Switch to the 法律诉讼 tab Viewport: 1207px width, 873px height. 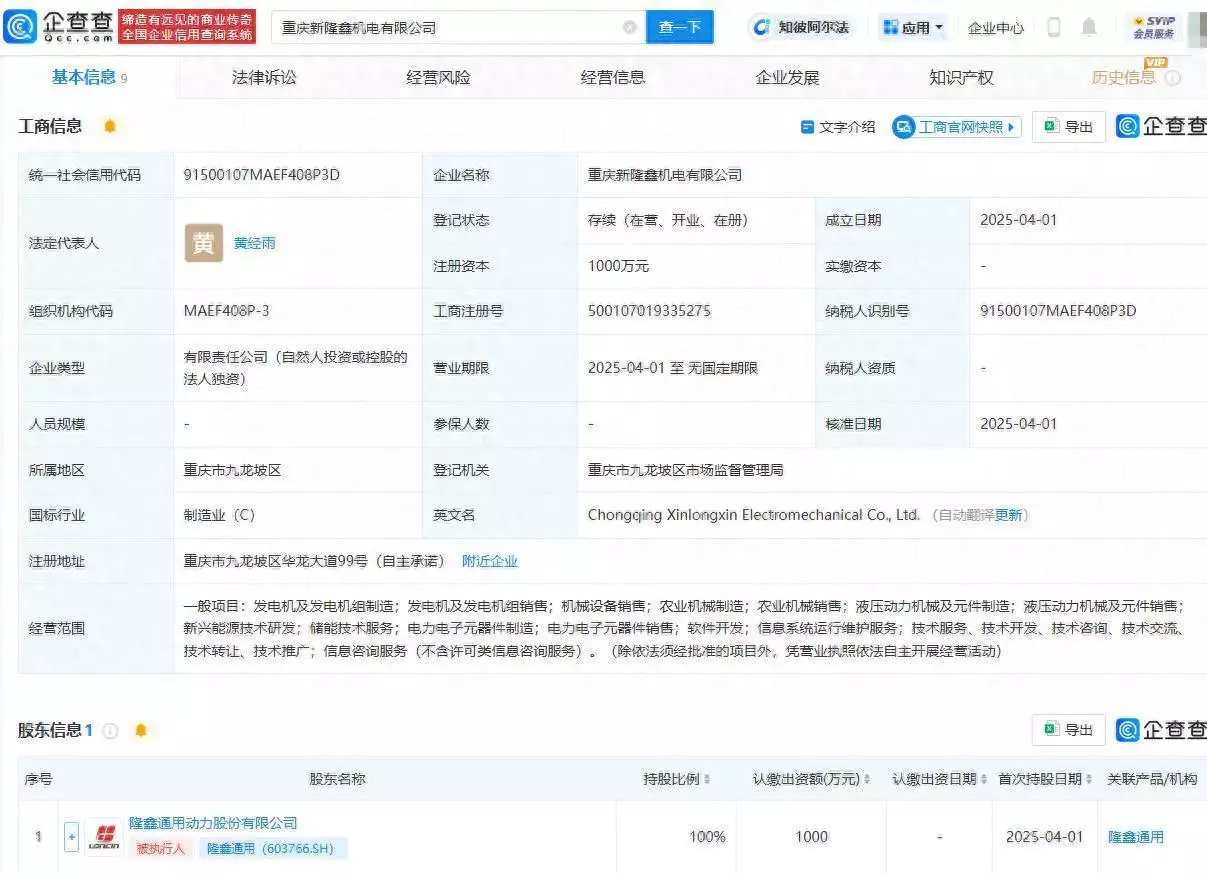(263, 77)
